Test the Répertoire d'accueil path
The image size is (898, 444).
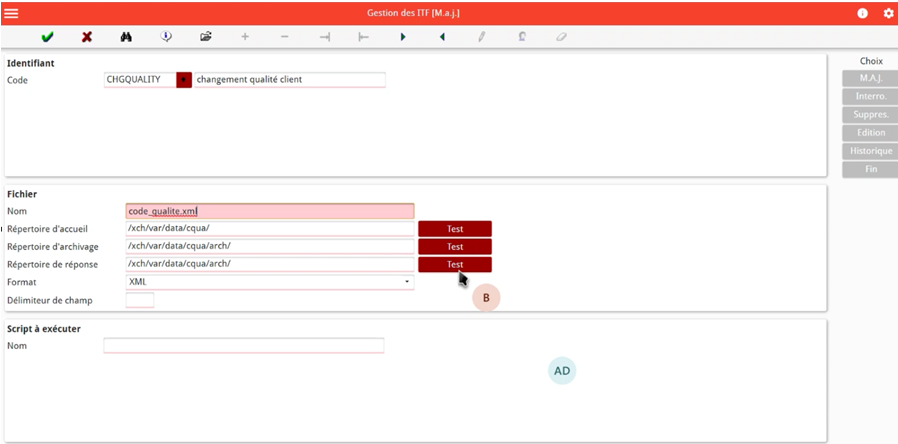click(x=455, y=229)
